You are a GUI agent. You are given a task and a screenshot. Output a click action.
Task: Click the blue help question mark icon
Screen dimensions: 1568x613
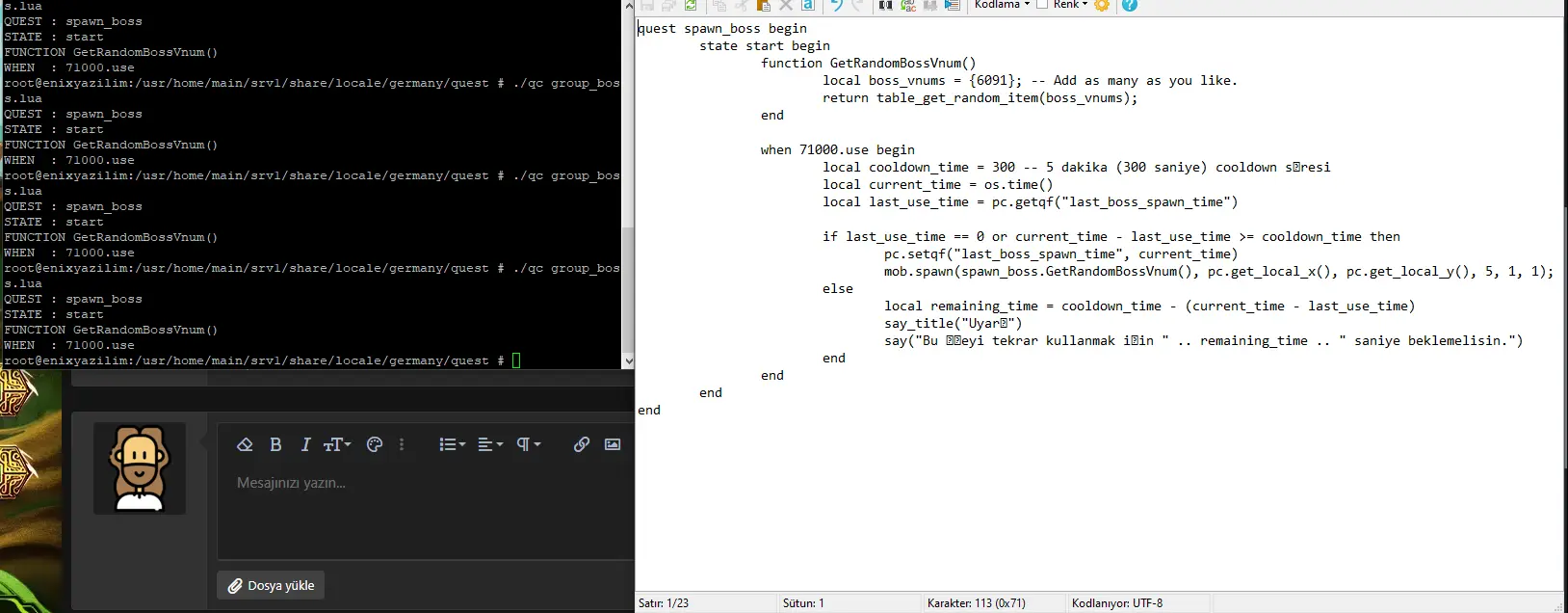[x=1130, y=6]
